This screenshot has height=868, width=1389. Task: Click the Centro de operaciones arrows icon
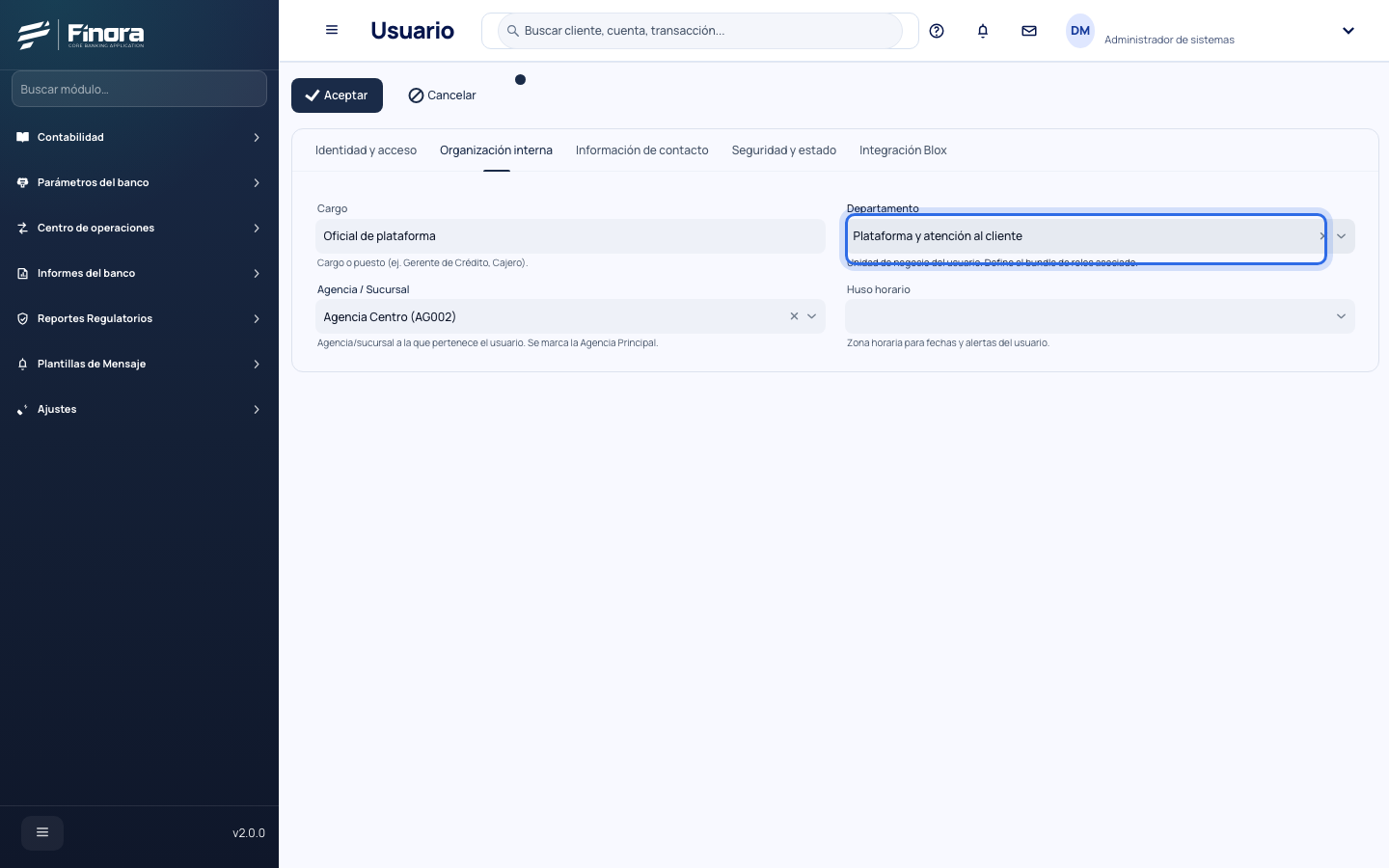click(x=23, y=228)
